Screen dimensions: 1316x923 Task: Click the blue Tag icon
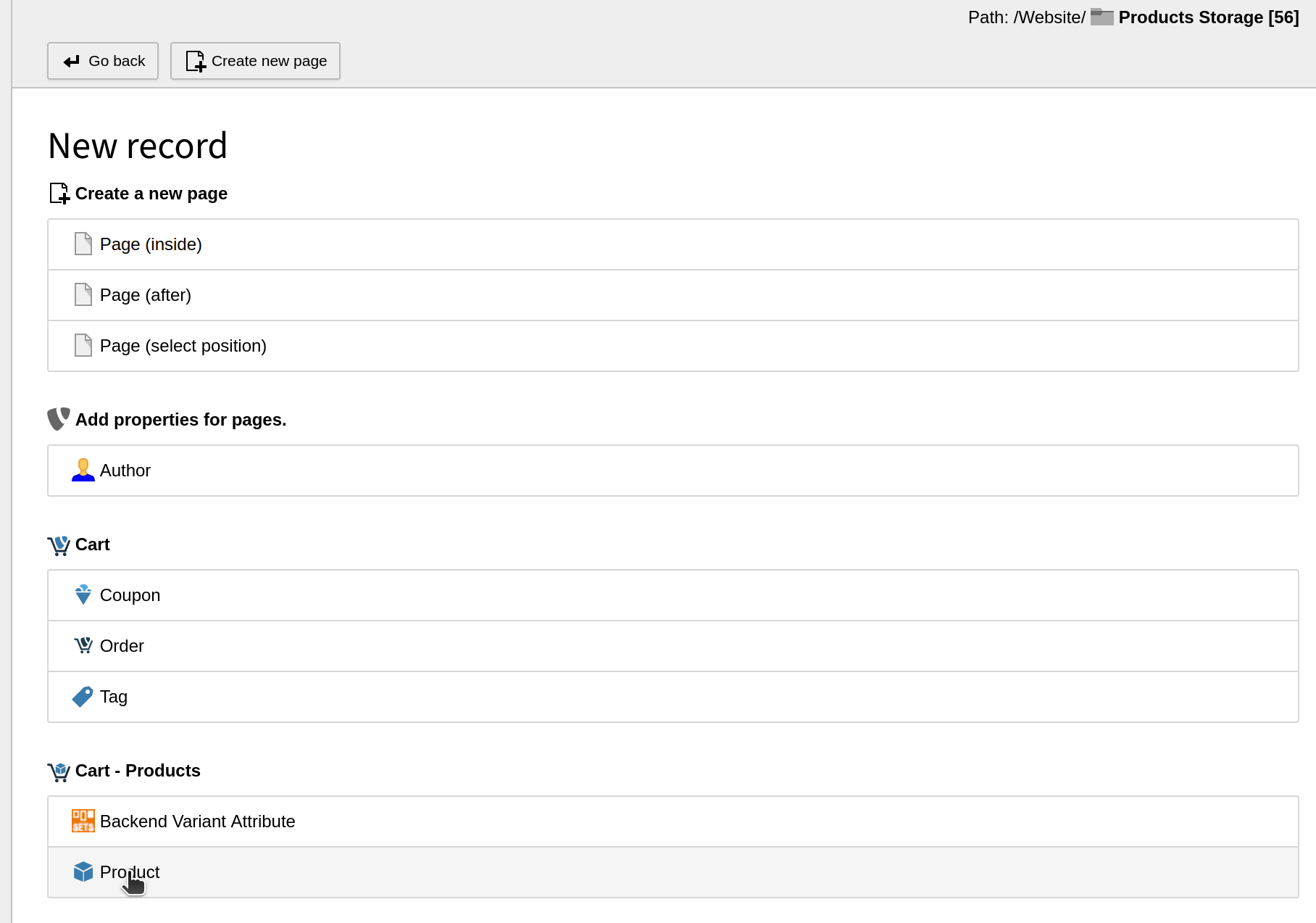coord(83,697)
